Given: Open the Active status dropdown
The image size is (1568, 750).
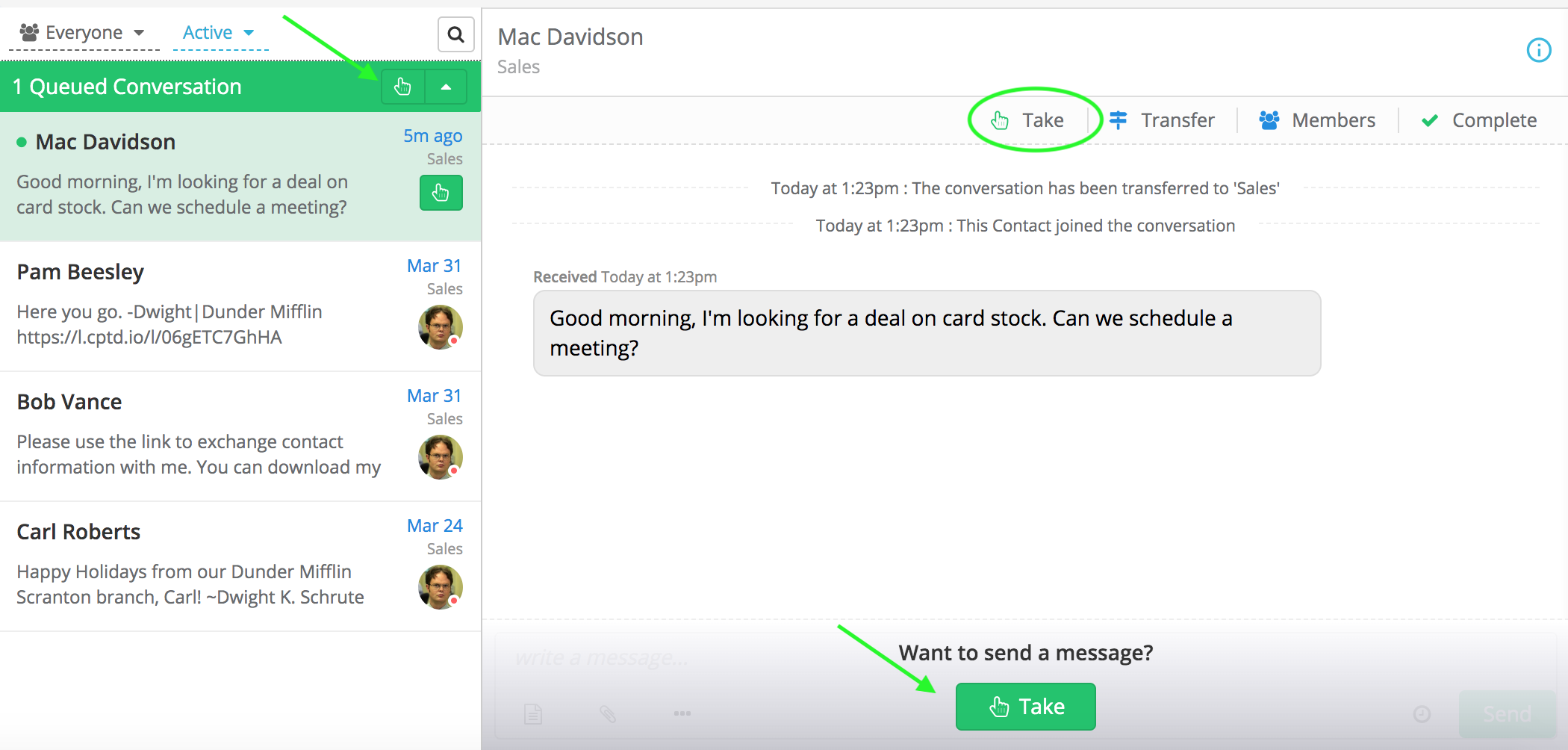Looking at the screenshot, I should pyautogui.click(x=219, y=33).
